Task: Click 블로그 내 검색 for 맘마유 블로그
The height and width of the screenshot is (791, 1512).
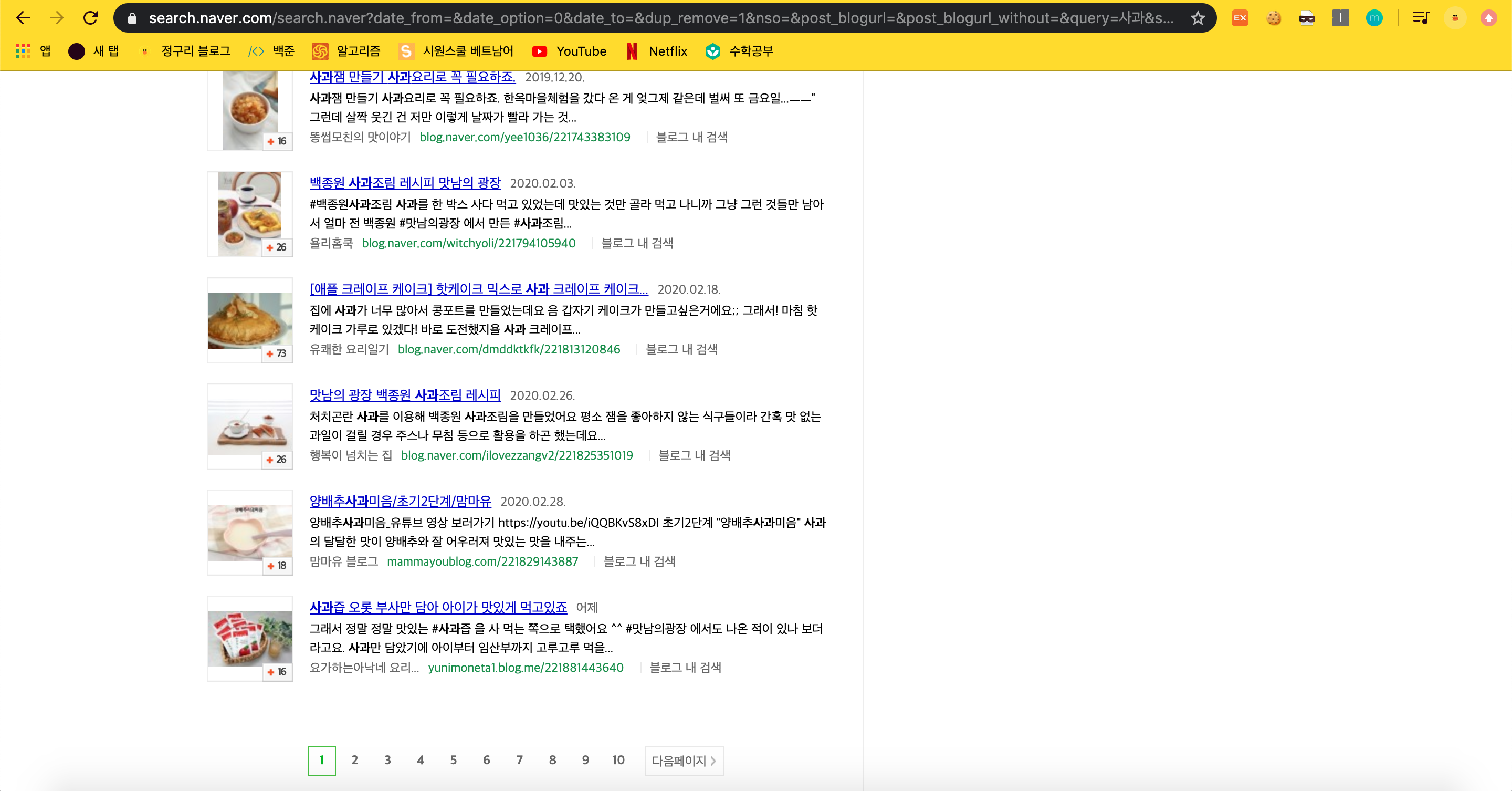Action: click(x=639, y=561)
